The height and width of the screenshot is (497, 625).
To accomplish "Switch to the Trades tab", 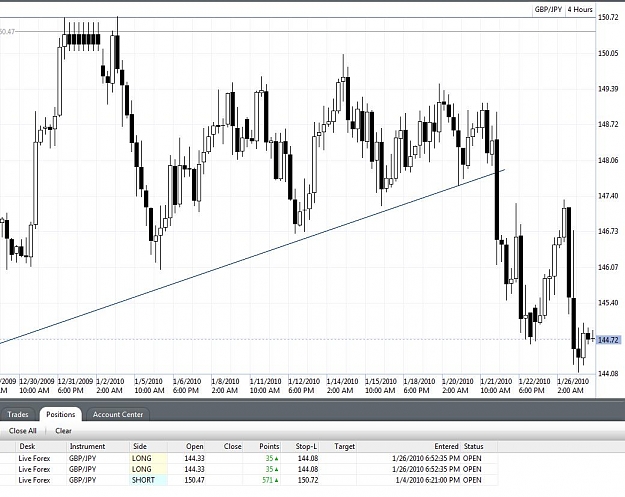I will pos(18,414).
